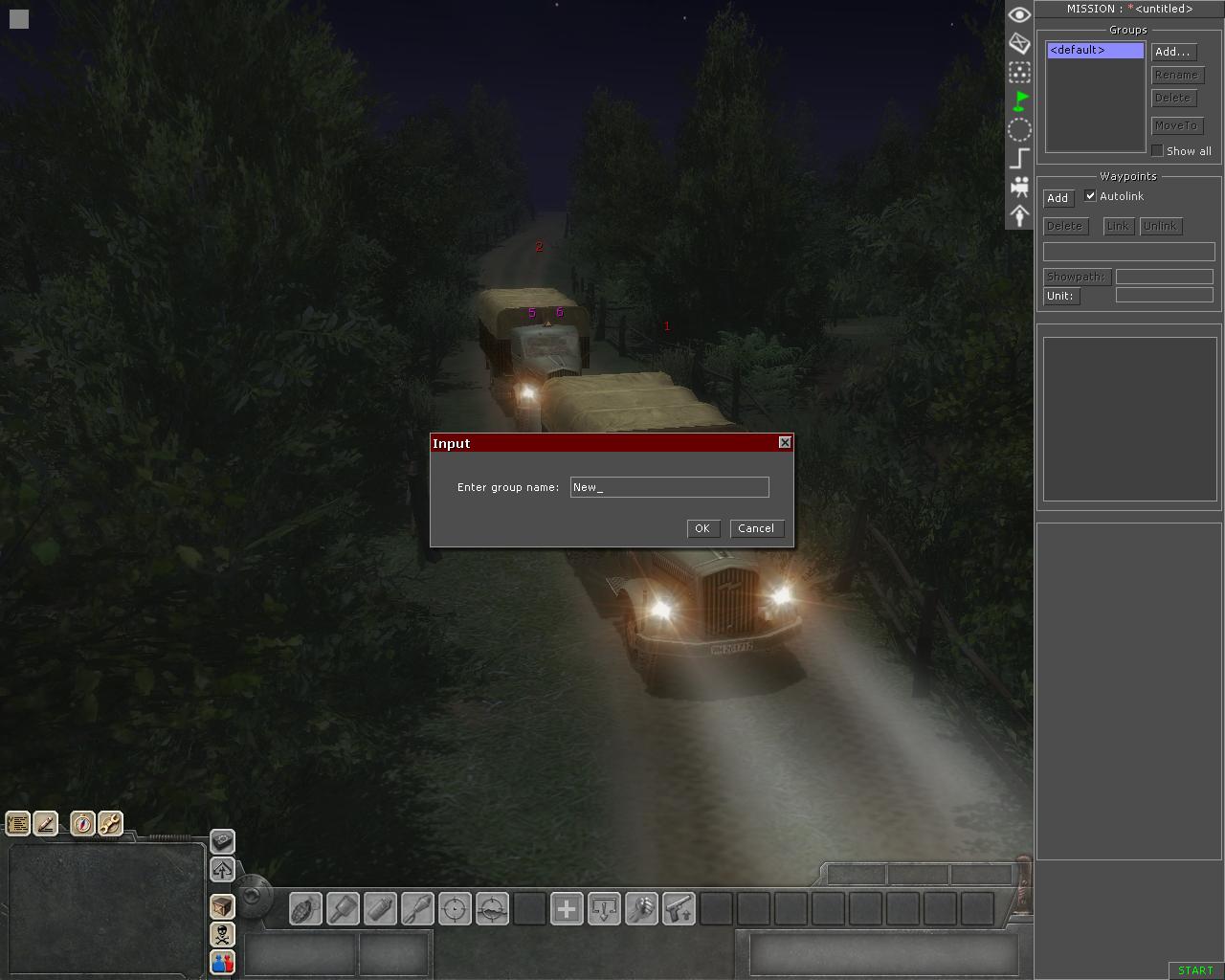Select the stick grenade command icon
The height and width of the screenshot is (980, 1225).
[343, 908]
